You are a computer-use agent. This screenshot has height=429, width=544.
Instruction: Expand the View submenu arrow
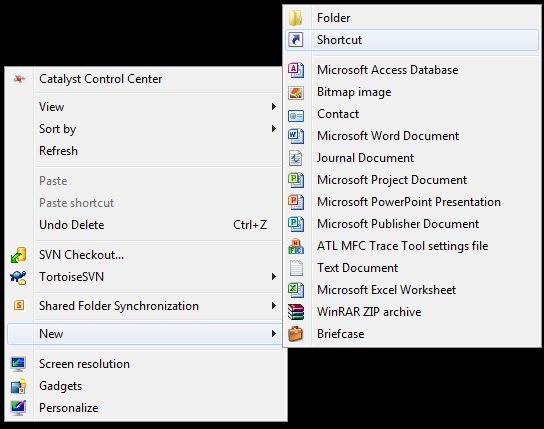click(x=274, y=107)
